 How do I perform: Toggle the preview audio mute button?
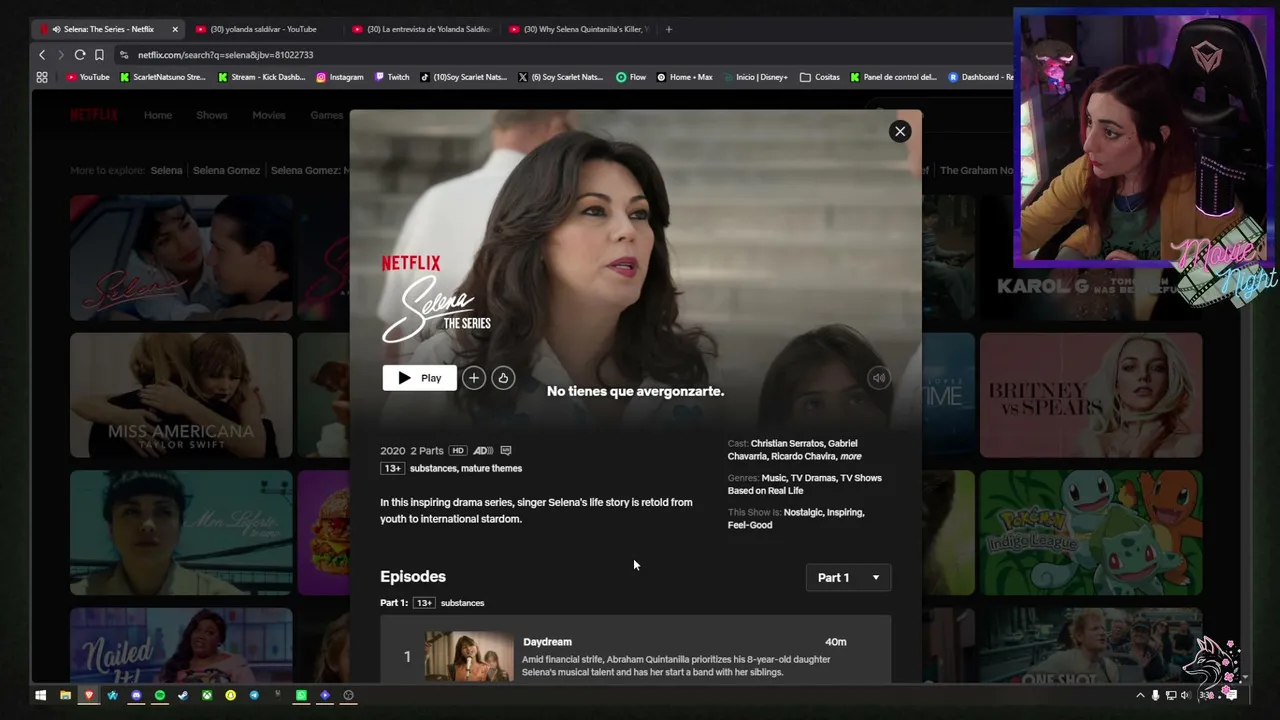[878, 378]
